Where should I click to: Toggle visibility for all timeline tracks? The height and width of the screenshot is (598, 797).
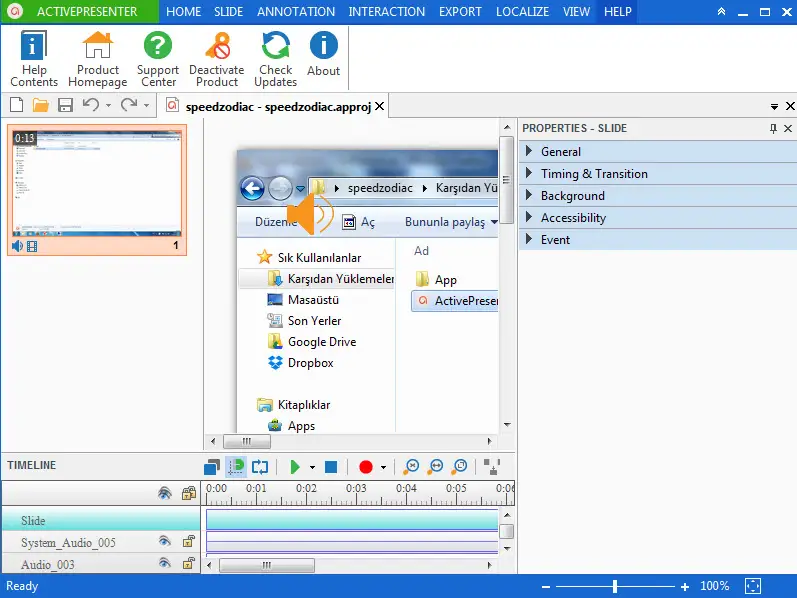pos(164,493)
